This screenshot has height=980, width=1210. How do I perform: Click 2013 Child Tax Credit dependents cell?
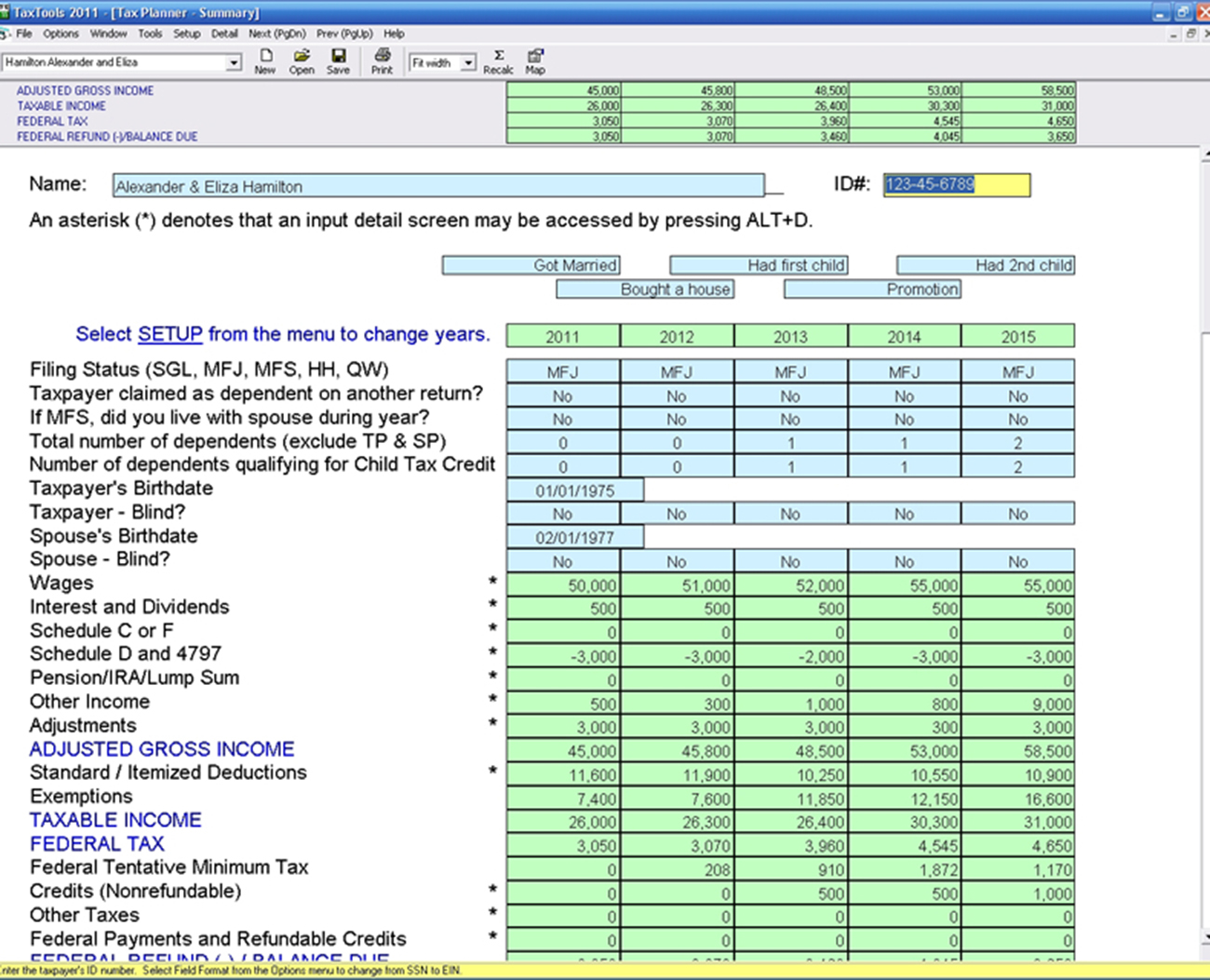791,466
